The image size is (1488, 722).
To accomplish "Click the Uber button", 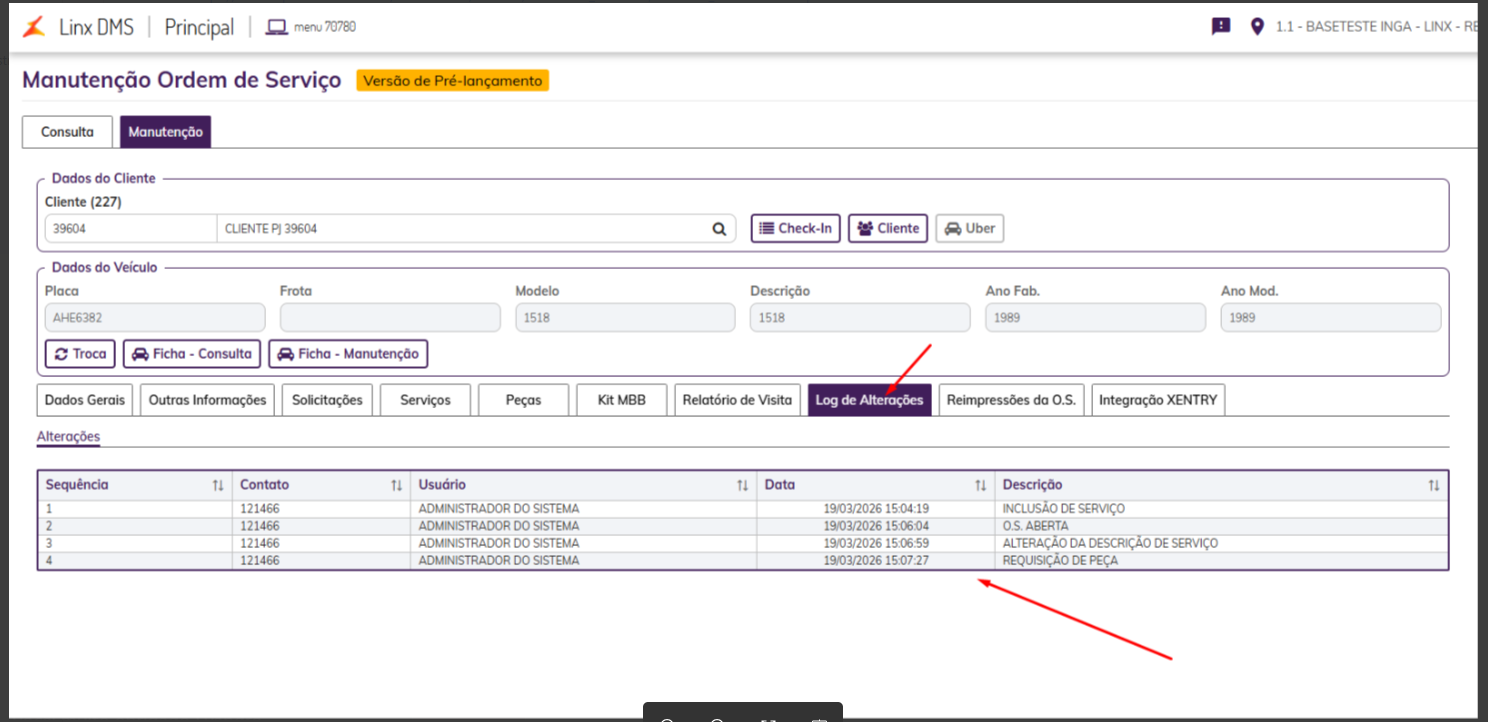I will 970,229.
